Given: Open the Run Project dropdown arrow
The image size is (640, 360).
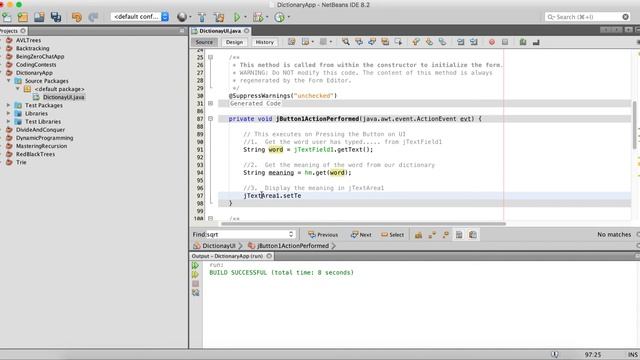Looking at the screenshot, I should (x=245, y=17).
